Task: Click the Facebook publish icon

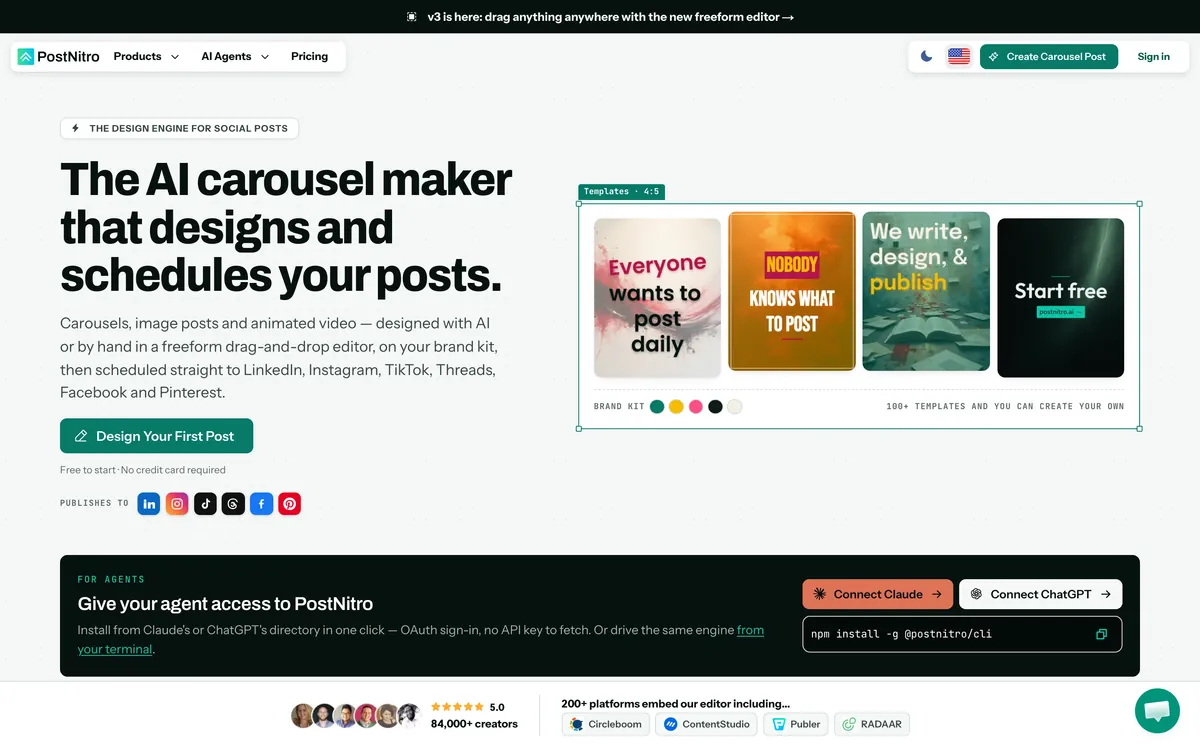Action: [261, 504]
